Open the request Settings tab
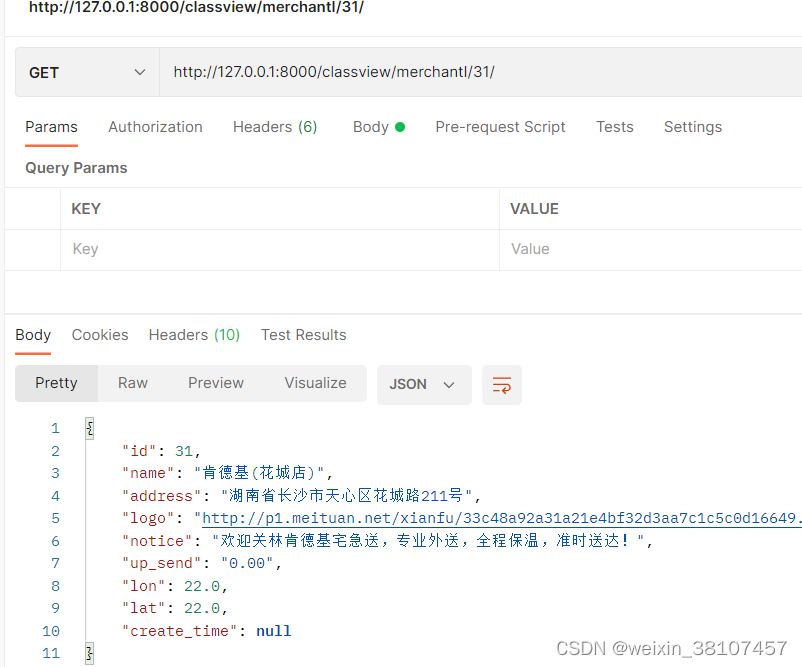Viewport: 802px width, 667px height. 692,127
